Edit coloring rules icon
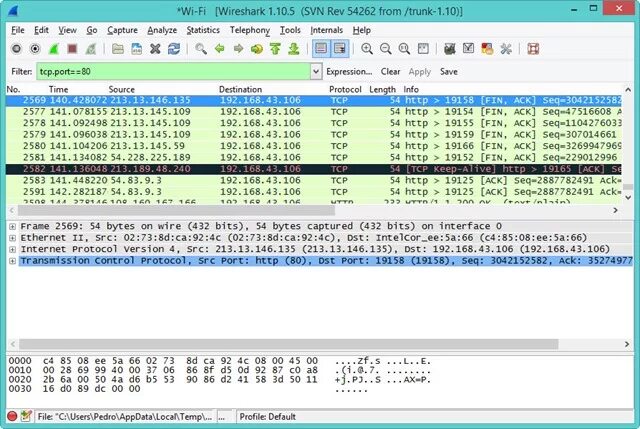 487,49
